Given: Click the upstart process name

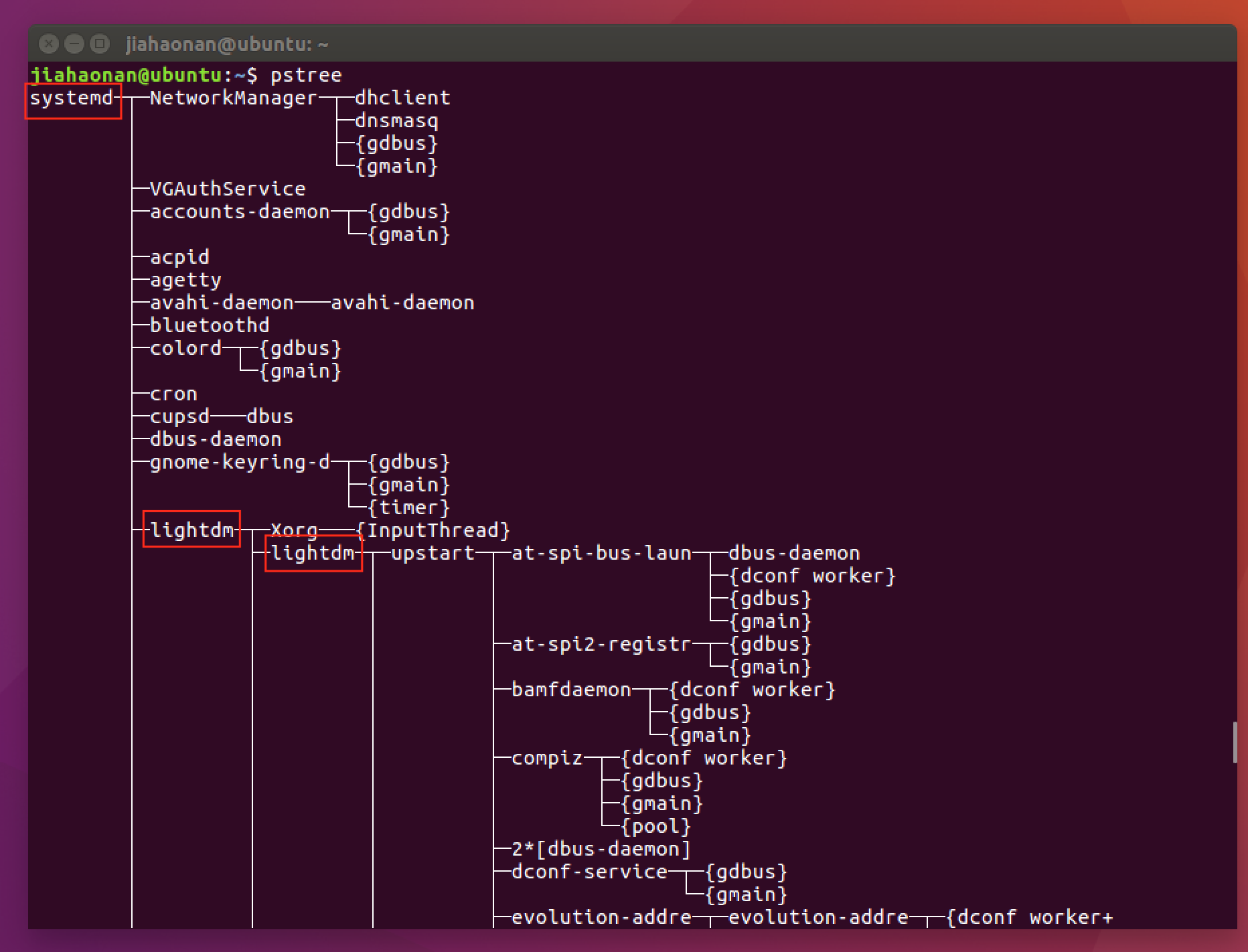Looking at the screenshot, I should 433,553.
